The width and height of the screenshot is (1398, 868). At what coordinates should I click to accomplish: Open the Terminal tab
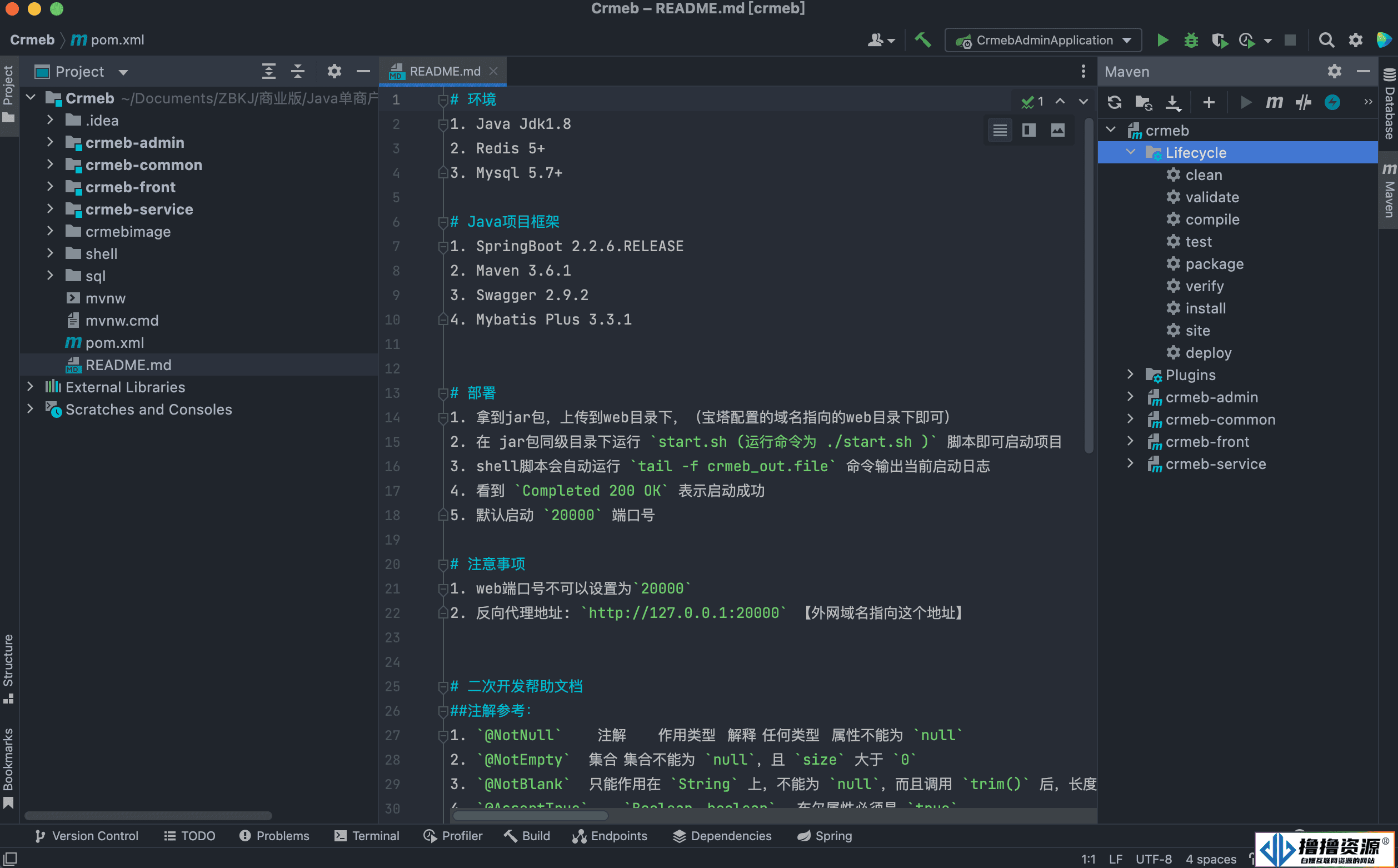[x=367, y=836]
